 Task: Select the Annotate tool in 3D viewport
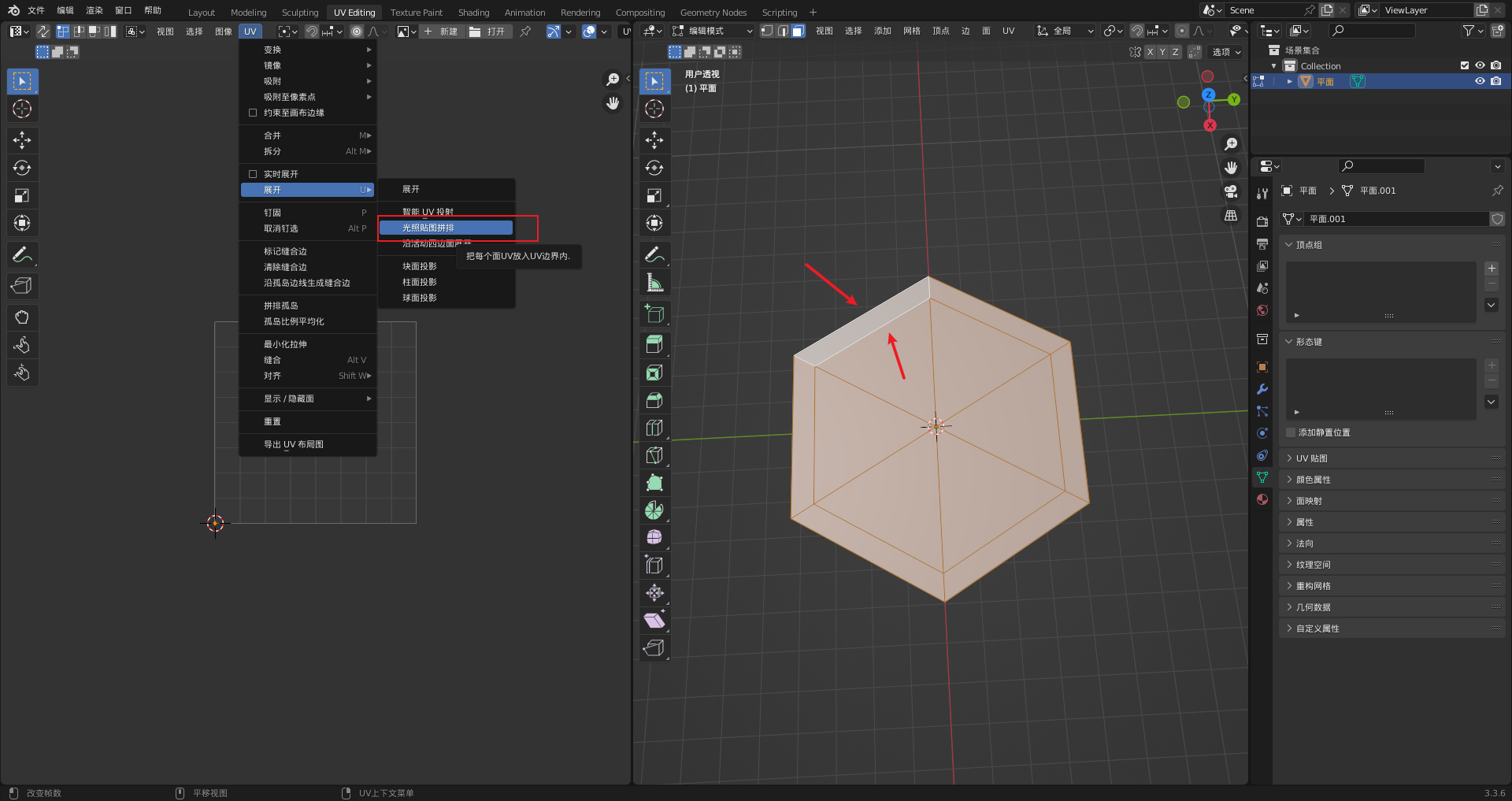(654, 254)
